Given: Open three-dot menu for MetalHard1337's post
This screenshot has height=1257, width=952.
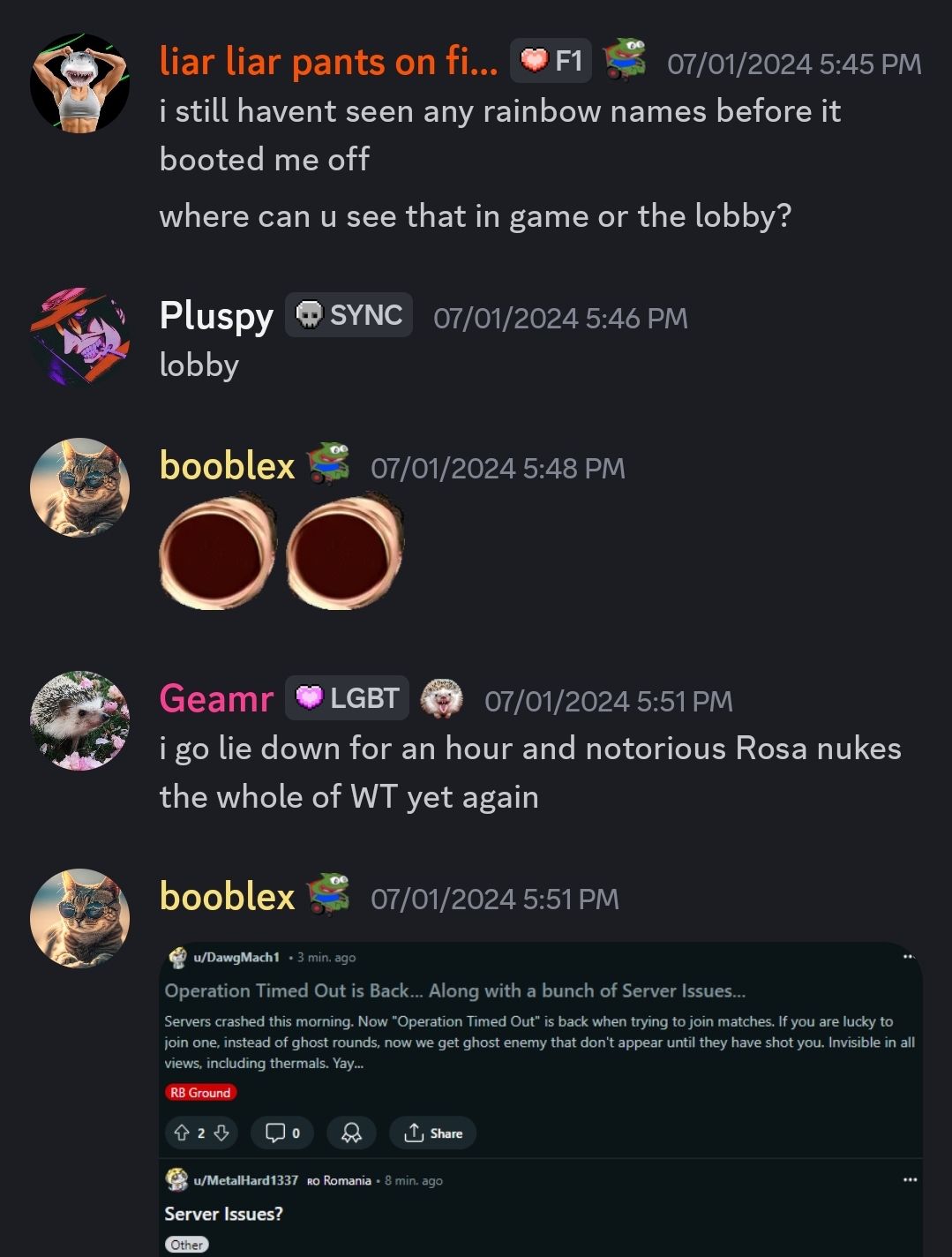Looking at the screenshot, I should (x=910, y=1180).
